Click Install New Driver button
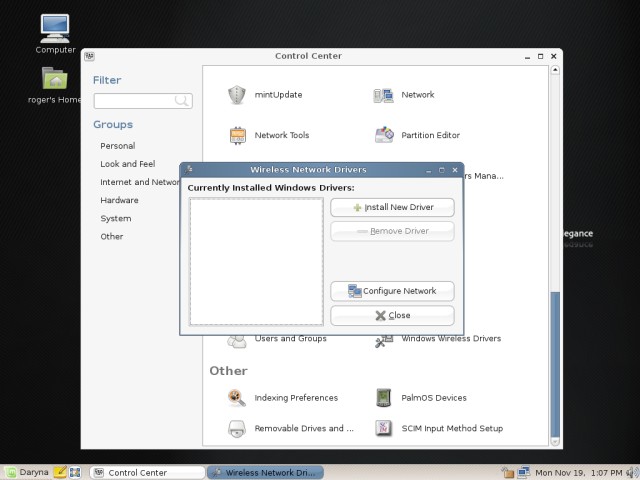The image size is (640, 480). [392, 207]
